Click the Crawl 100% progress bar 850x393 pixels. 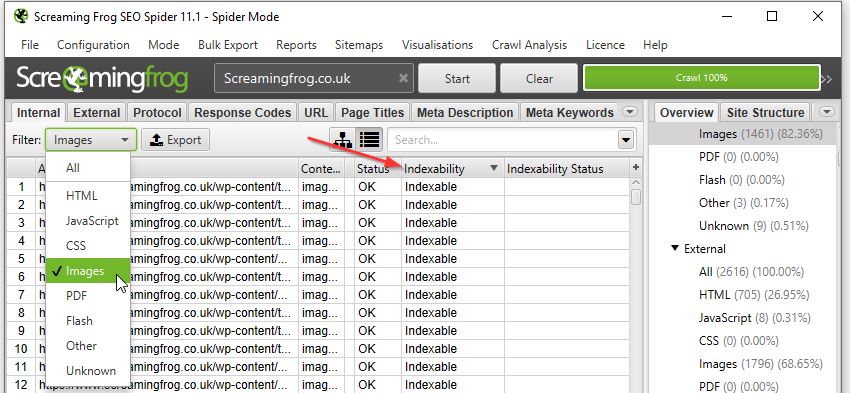tap(701, 78)
